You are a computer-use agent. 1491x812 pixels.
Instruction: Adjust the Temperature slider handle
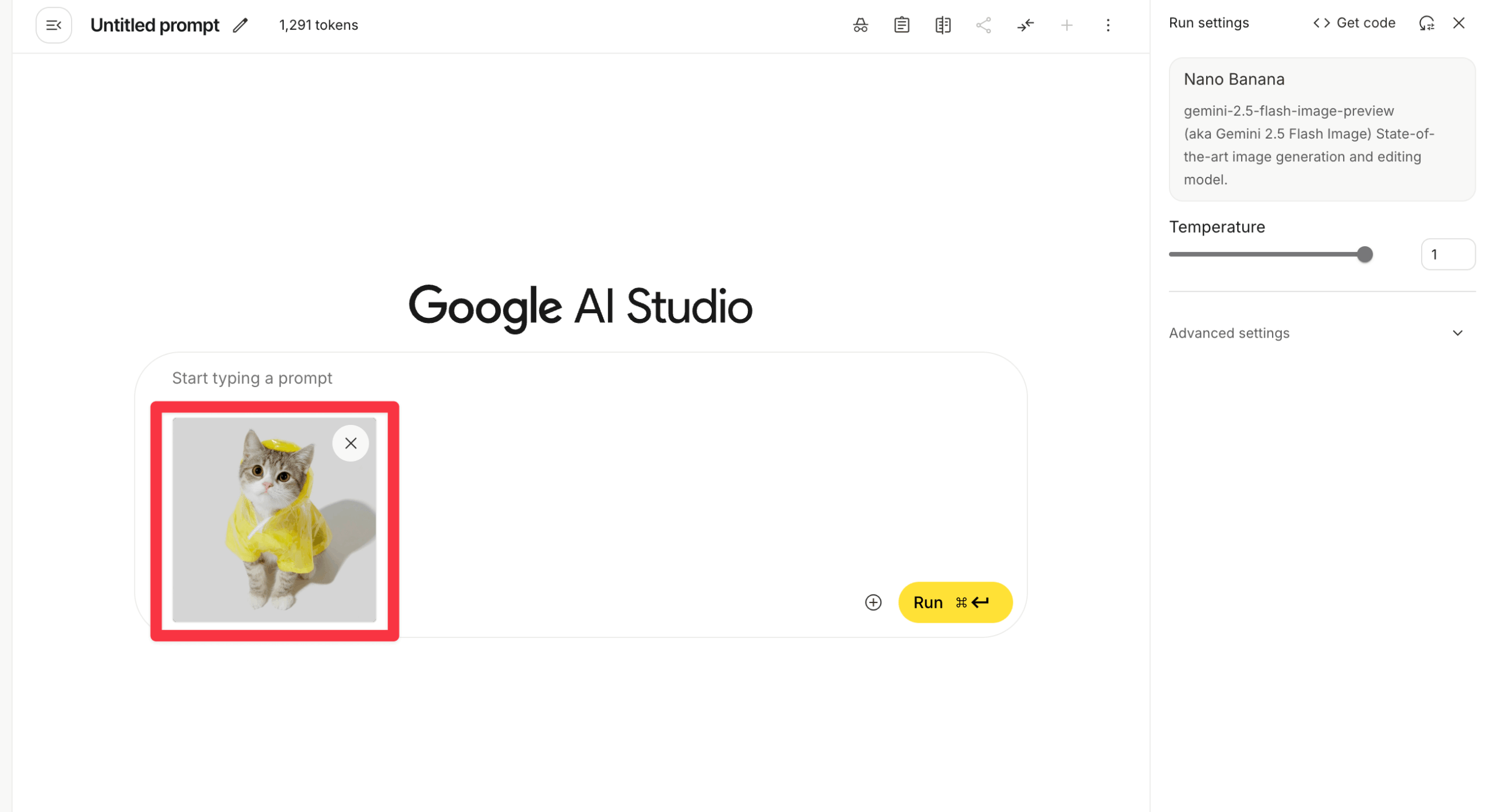tap(1364, 254)
